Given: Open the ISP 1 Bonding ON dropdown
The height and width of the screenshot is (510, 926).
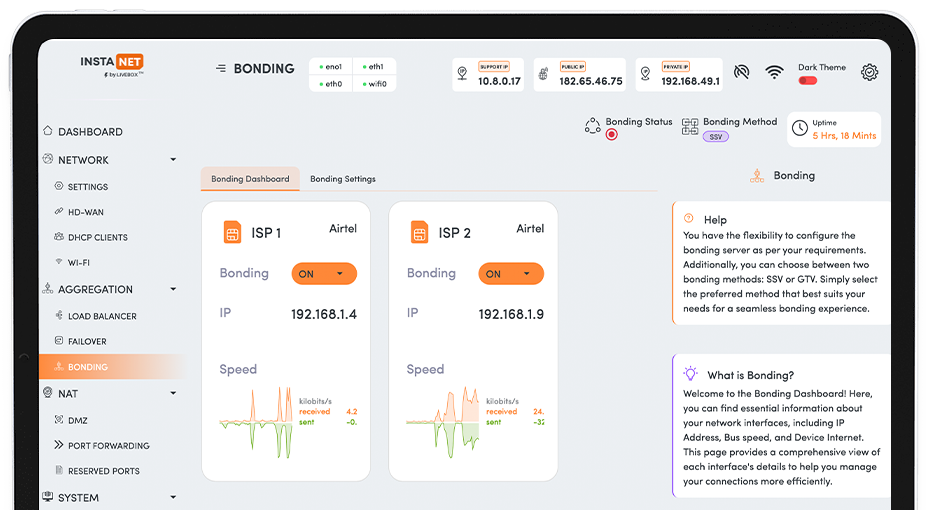Looking at the screenshot, I should coord(324,274).
